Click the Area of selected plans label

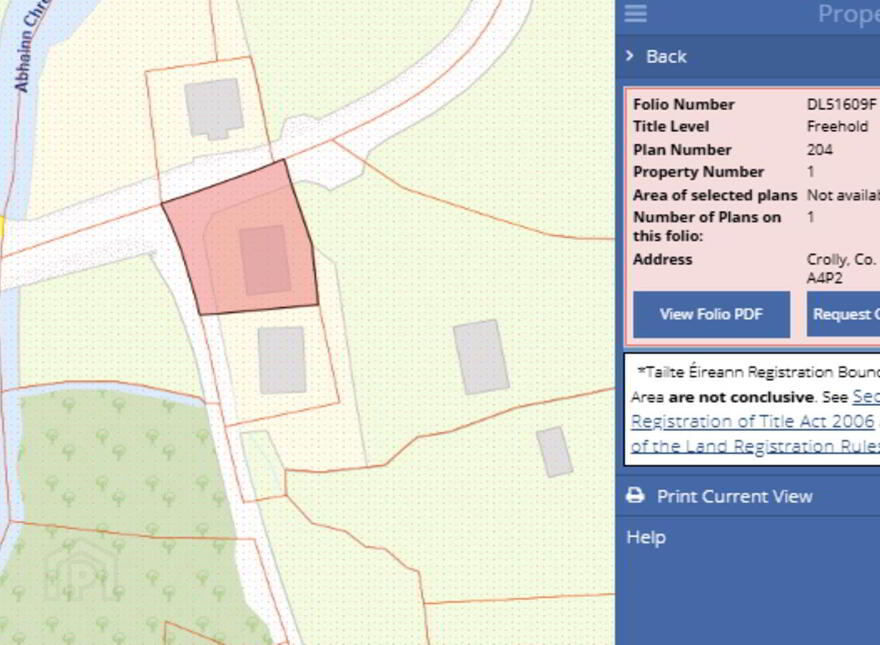tap(715, 195)
